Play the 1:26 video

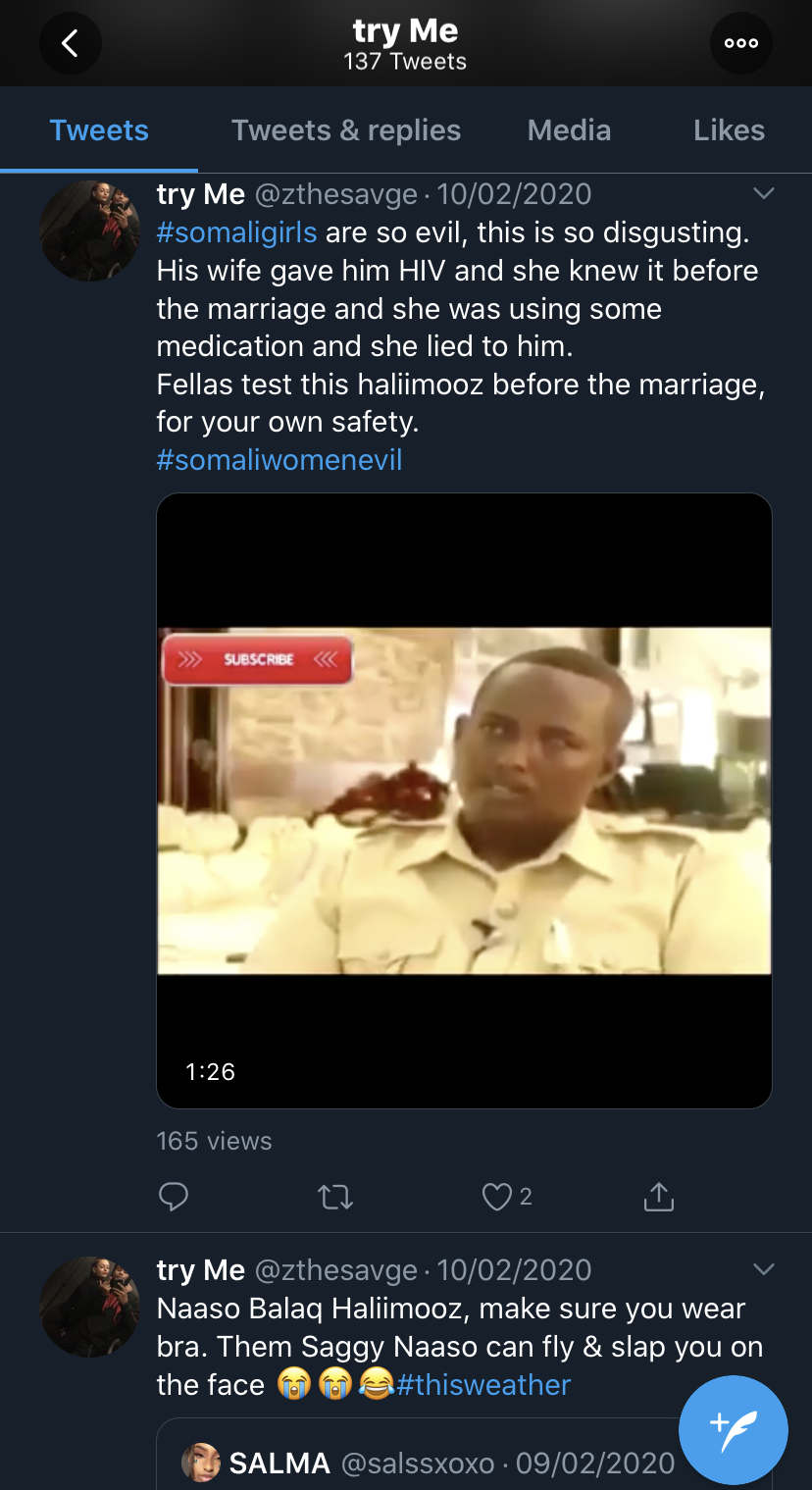click(x=464, y=800)
